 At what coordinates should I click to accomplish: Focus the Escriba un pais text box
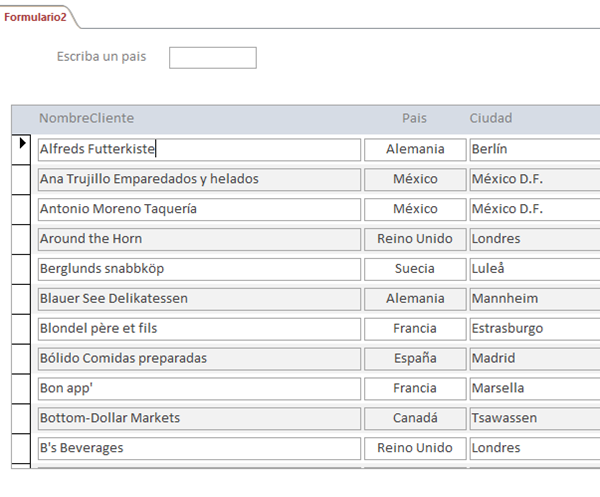click(213, 58)
